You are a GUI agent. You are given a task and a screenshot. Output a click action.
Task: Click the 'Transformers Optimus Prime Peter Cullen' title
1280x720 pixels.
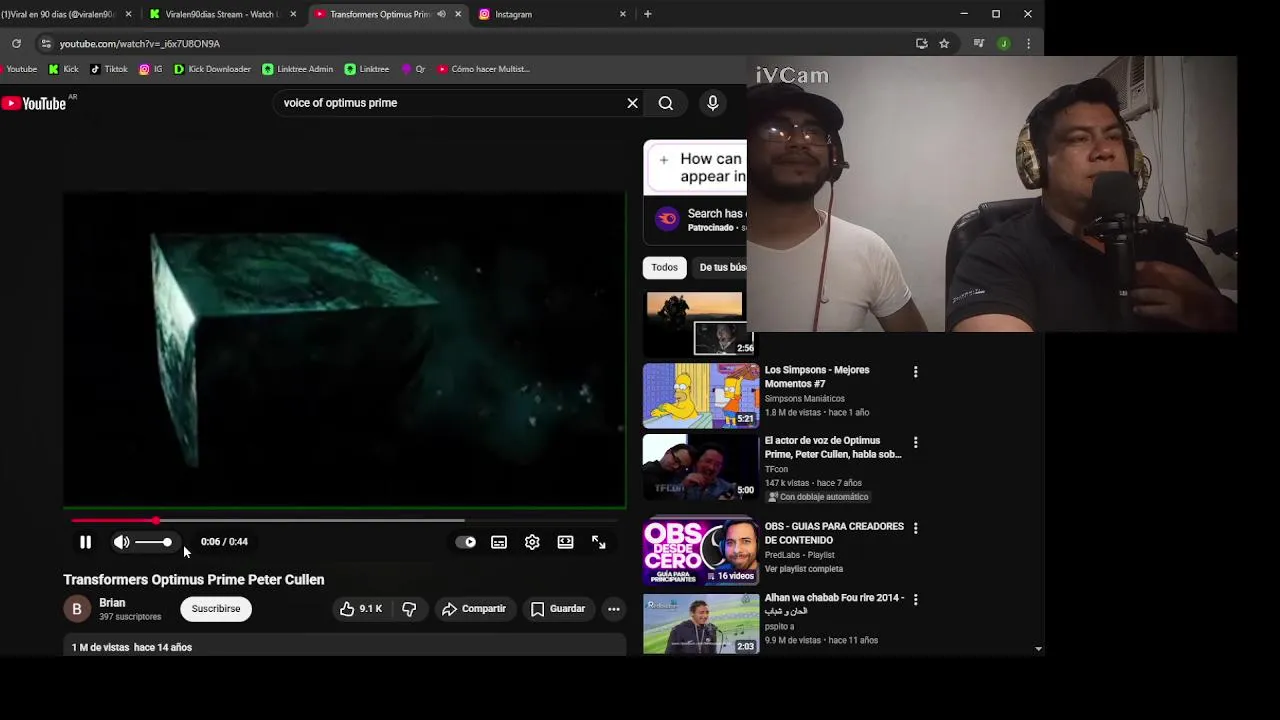[x=194, y=580]
